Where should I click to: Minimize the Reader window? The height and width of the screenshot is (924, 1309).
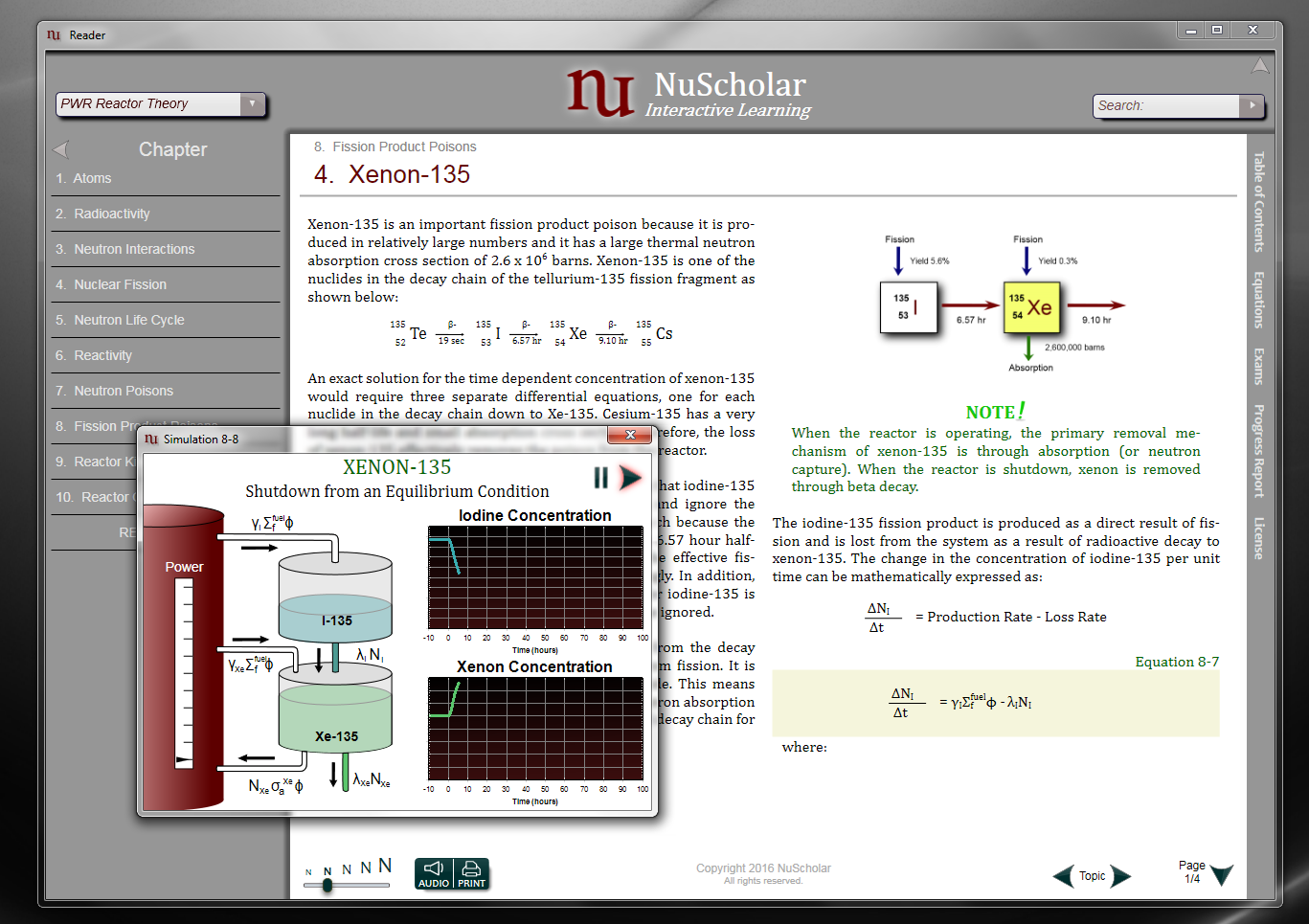point(1190,31)
